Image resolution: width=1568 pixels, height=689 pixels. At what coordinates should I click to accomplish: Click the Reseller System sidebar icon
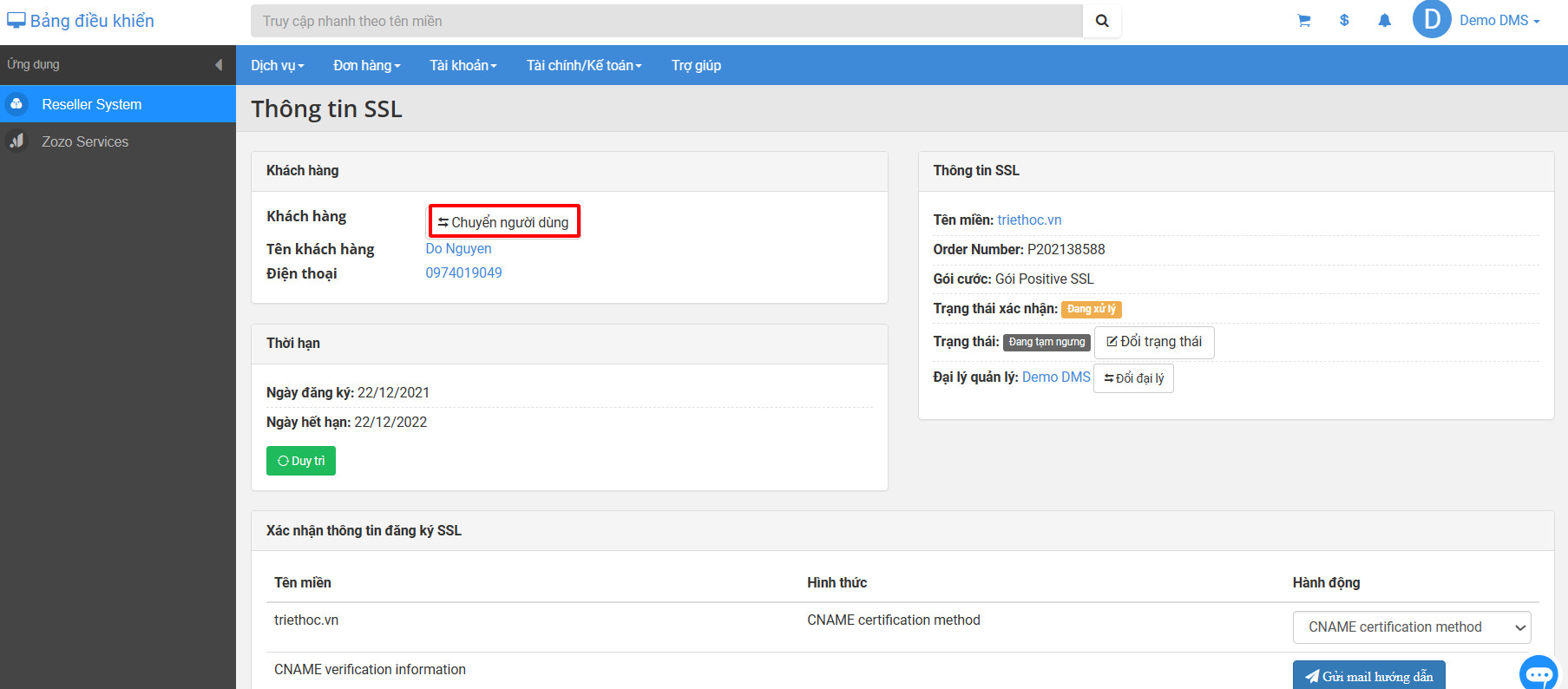(16, 104)
